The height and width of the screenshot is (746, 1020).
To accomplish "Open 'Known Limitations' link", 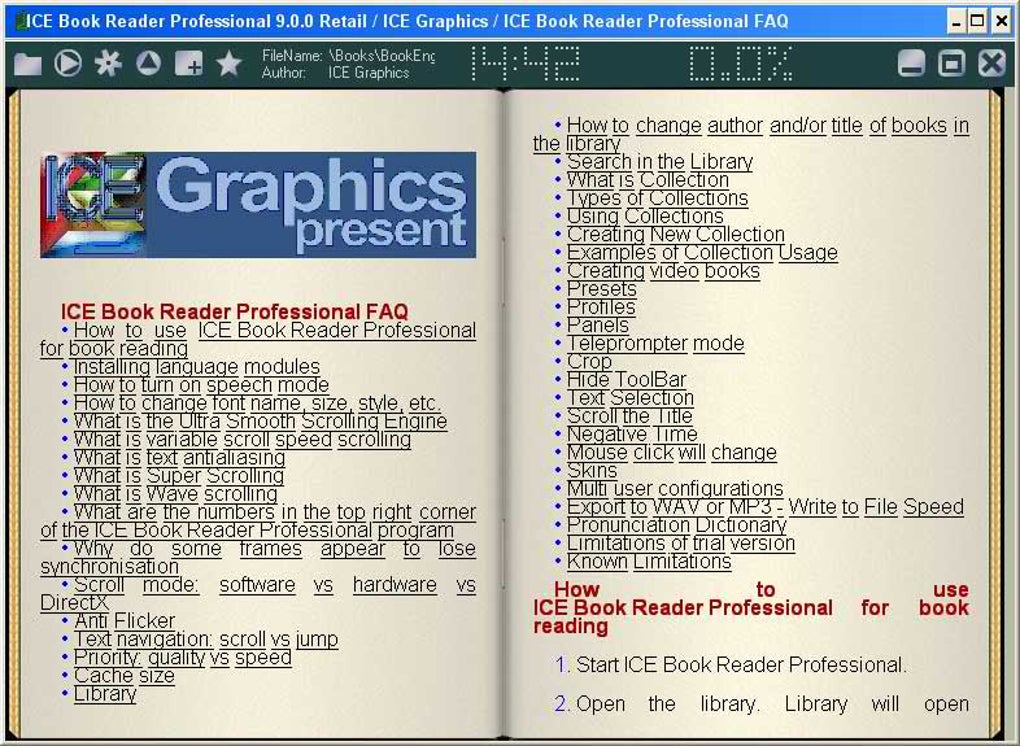I will click(x=649, y=562).
